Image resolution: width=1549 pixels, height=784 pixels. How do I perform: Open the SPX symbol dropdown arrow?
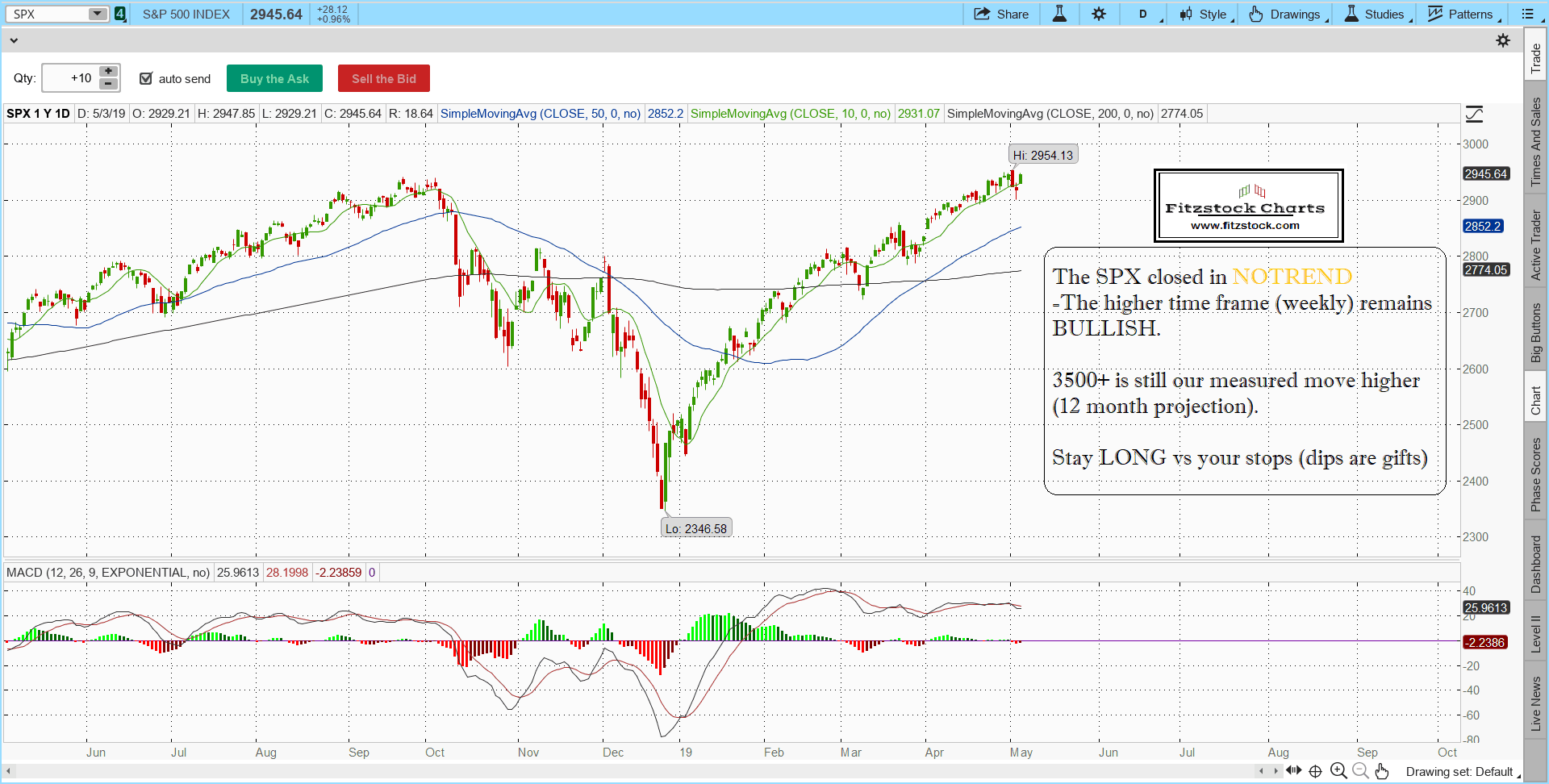(x=97, y=14)
